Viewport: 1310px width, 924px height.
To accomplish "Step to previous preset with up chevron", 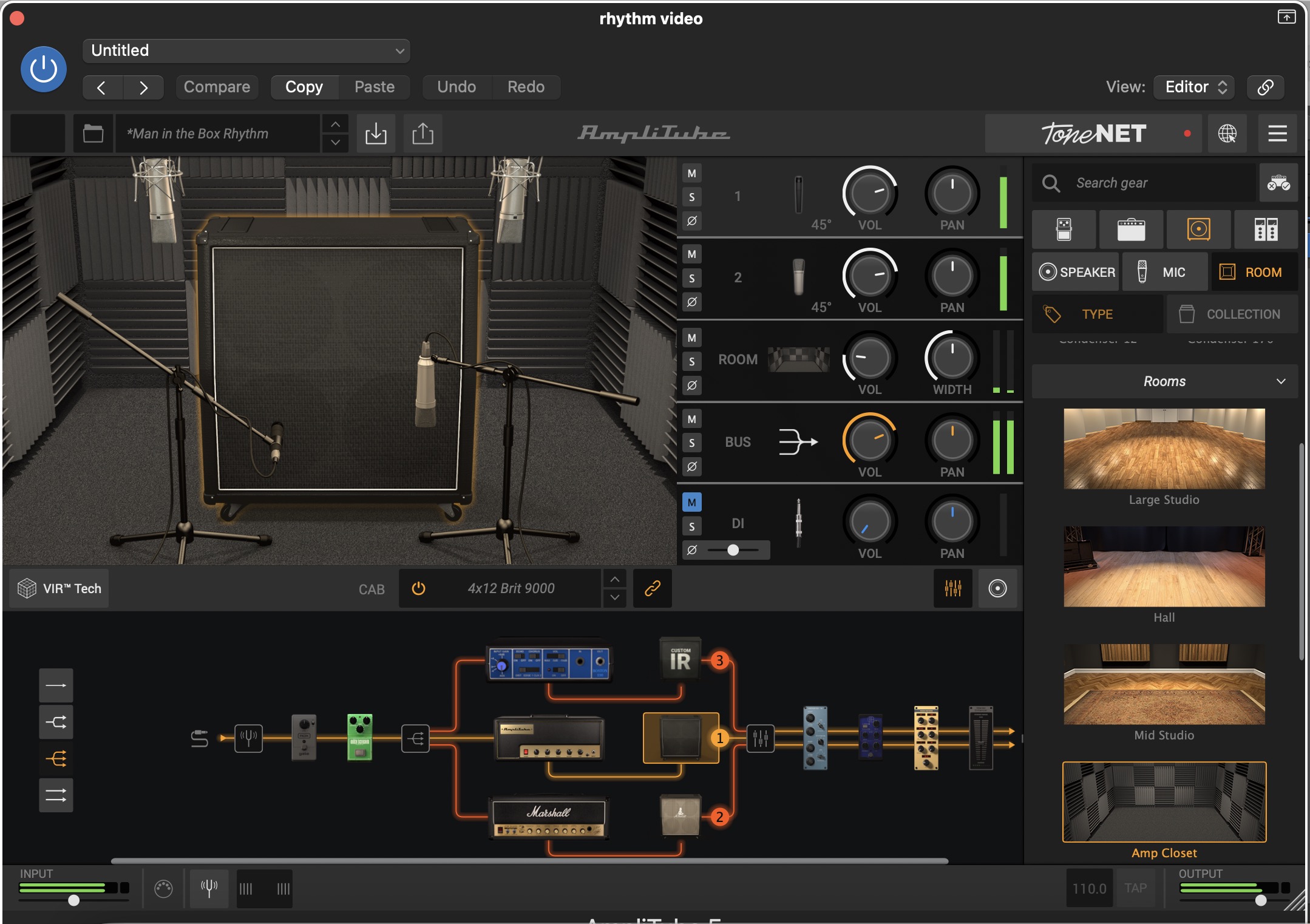I will point(335,124).
